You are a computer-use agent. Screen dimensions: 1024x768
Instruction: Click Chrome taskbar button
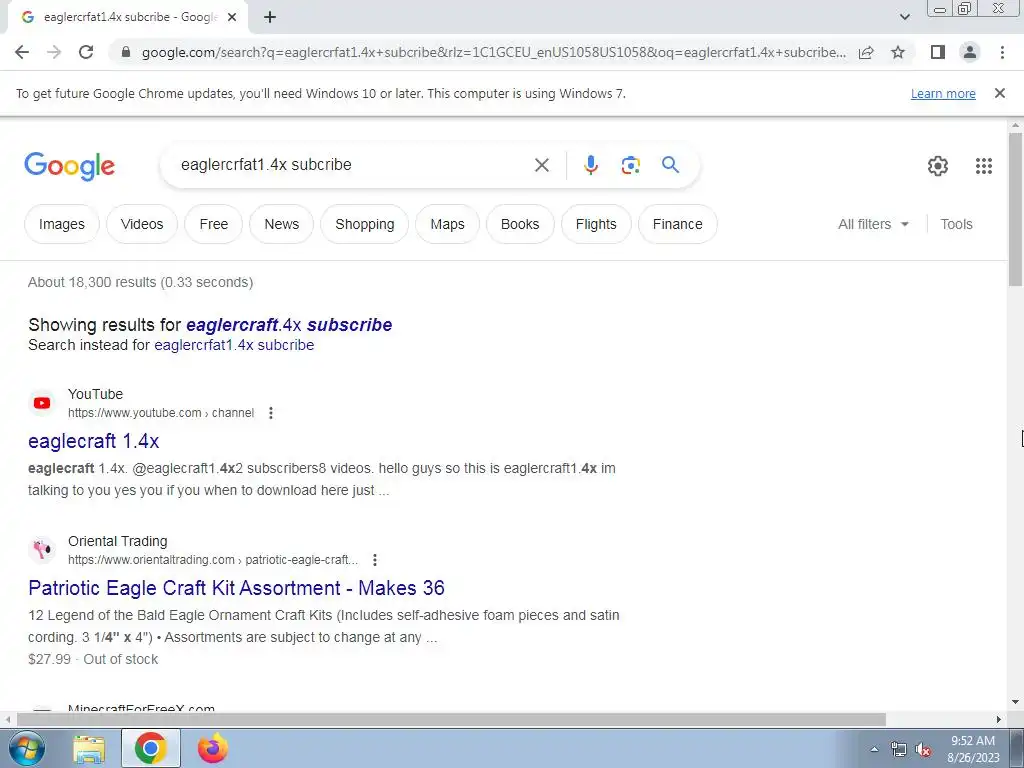pyautogui.click(x=151, y=748)
